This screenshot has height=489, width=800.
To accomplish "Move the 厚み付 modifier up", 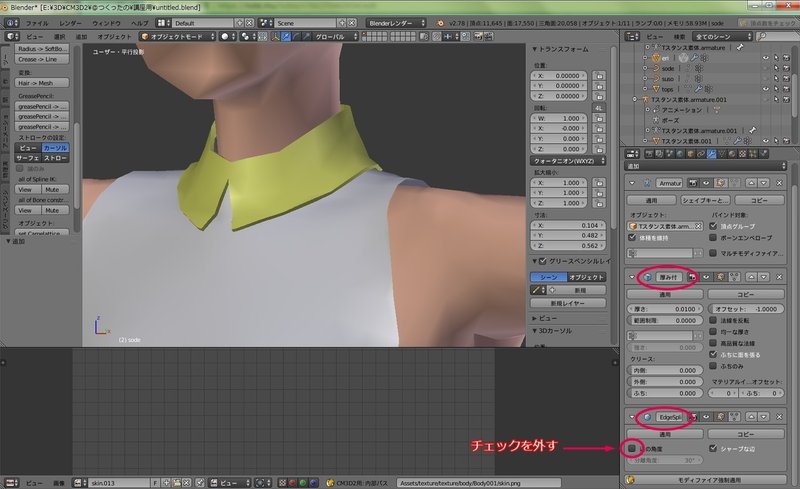I will pos(751,277).
